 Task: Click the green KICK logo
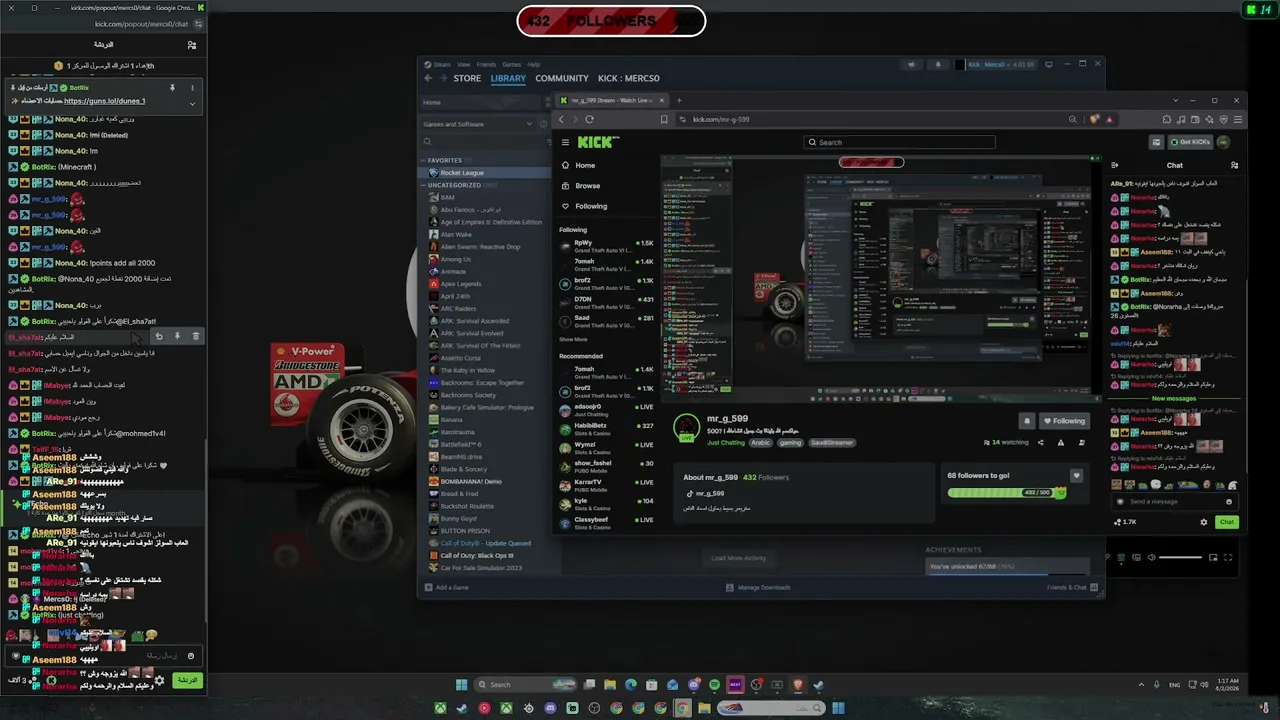598,142
